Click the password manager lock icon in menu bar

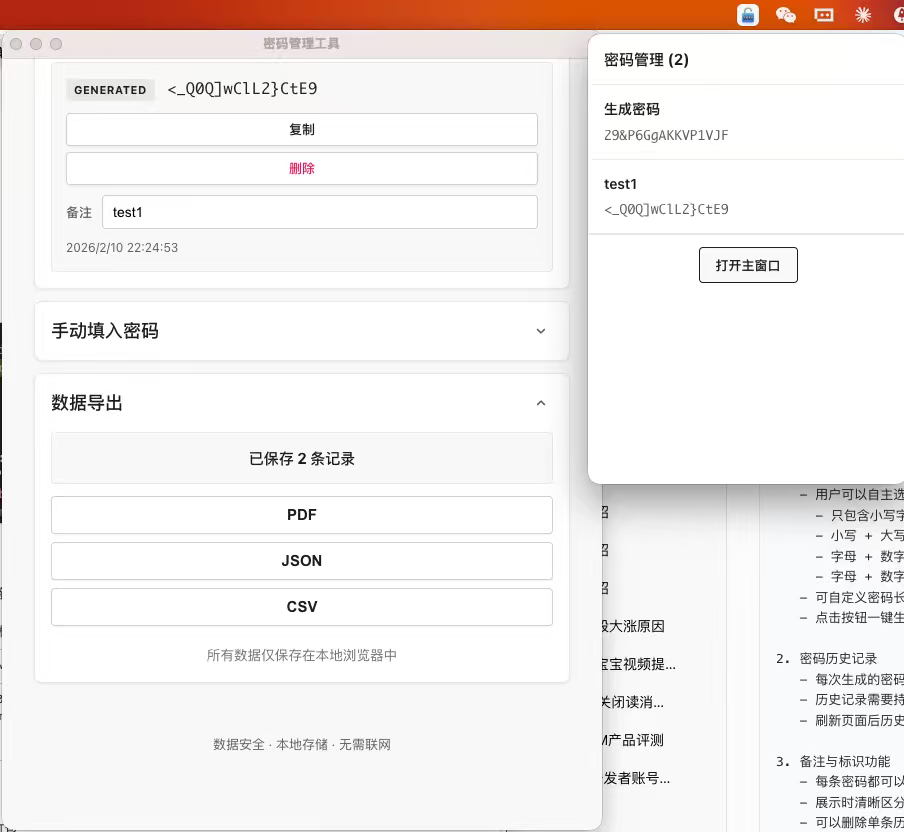748,15
